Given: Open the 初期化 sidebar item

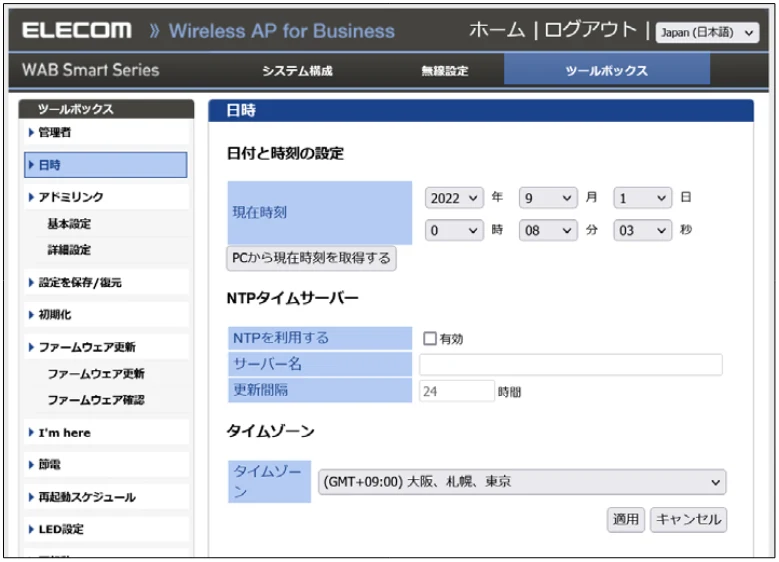Looking at the screenshot, I should coord(106,315).
